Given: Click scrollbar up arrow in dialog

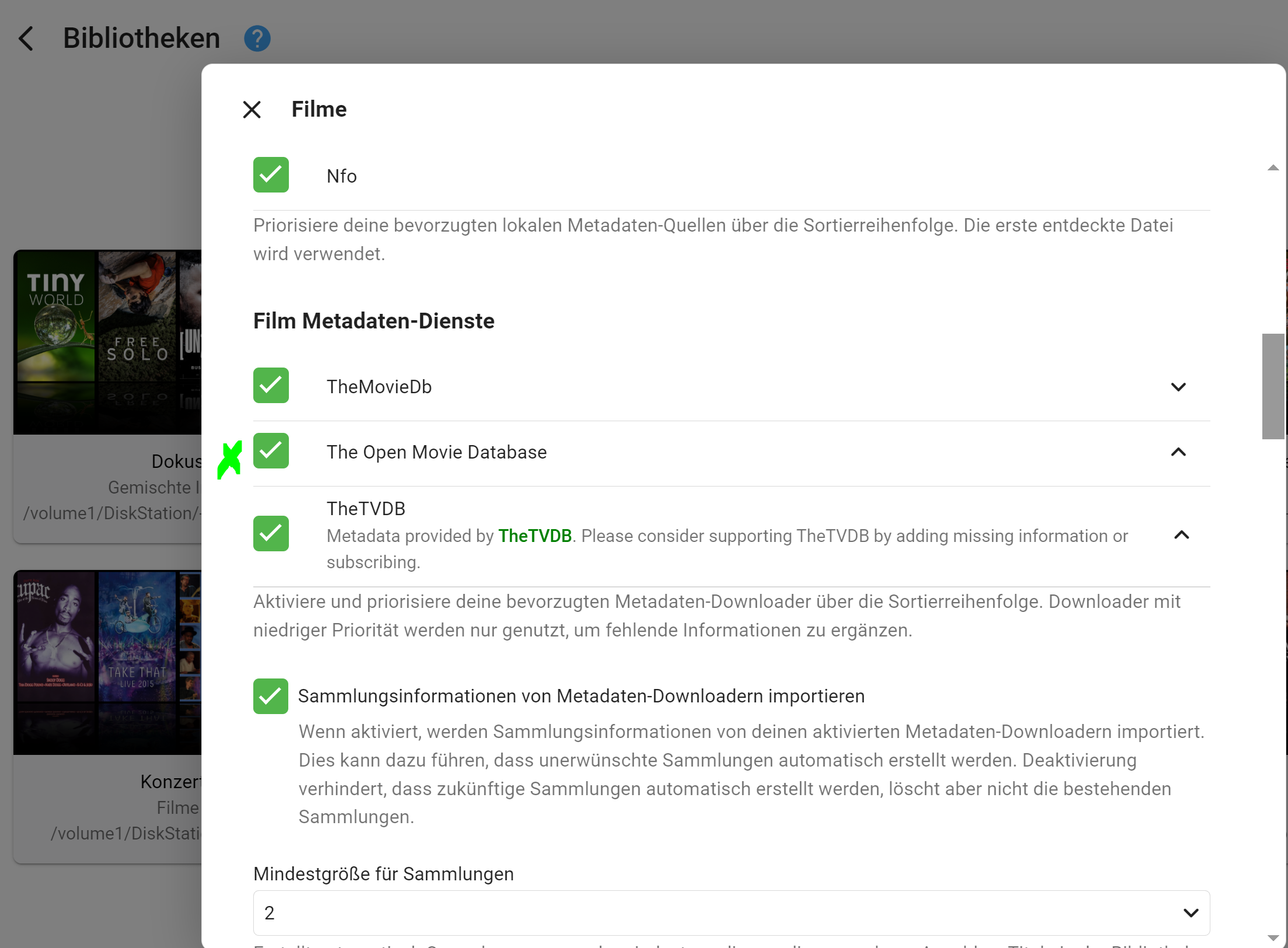Looking at the screenshot, I should pyautogui.click(x=1273, y=168).
